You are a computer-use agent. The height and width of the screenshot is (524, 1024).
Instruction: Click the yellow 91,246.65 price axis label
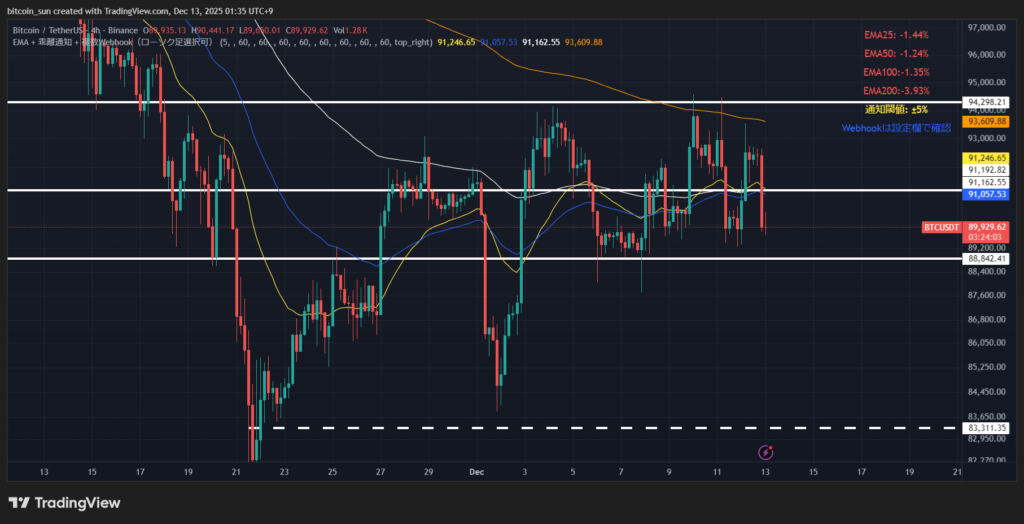pyautogui.click(x=986, y=158)
